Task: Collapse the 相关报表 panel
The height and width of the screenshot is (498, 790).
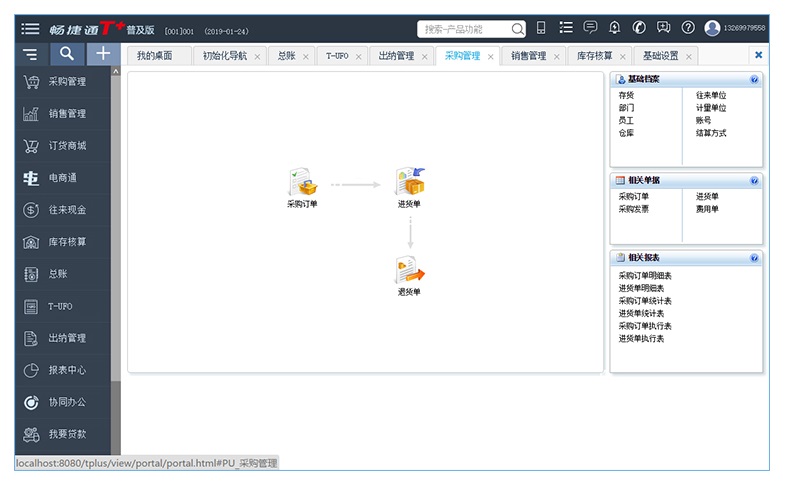Action: pyautogui.click(x=754, y=258)
